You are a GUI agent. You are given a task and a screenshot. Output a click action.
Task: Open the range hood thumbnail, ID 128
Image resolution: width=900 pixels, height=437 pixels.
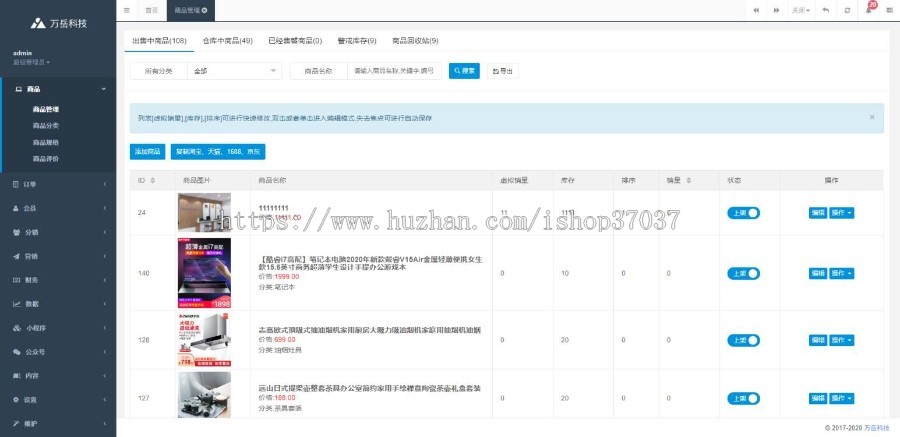point(204,340)
